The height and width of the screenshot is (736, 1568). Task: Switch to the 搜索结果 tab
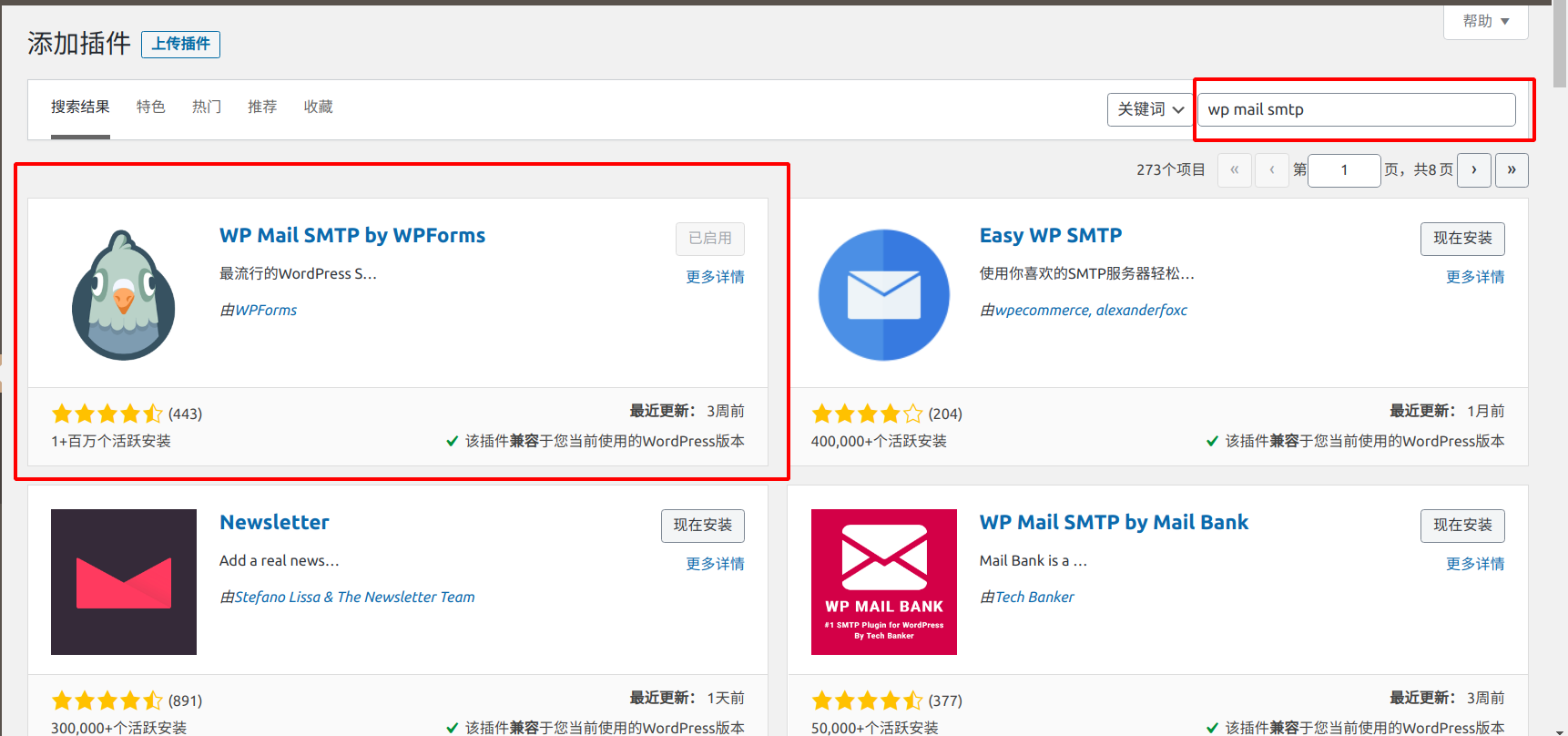pyautogui.click(x=80, y=107)
